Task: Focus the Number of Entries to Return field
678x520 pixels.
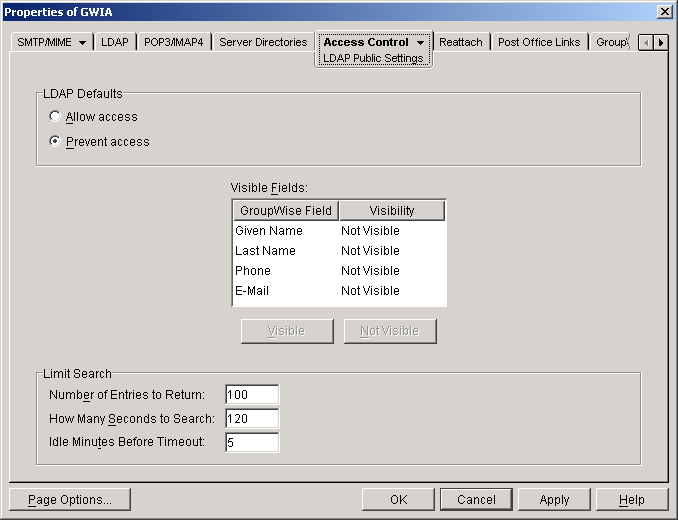Action: click(252, 395)
